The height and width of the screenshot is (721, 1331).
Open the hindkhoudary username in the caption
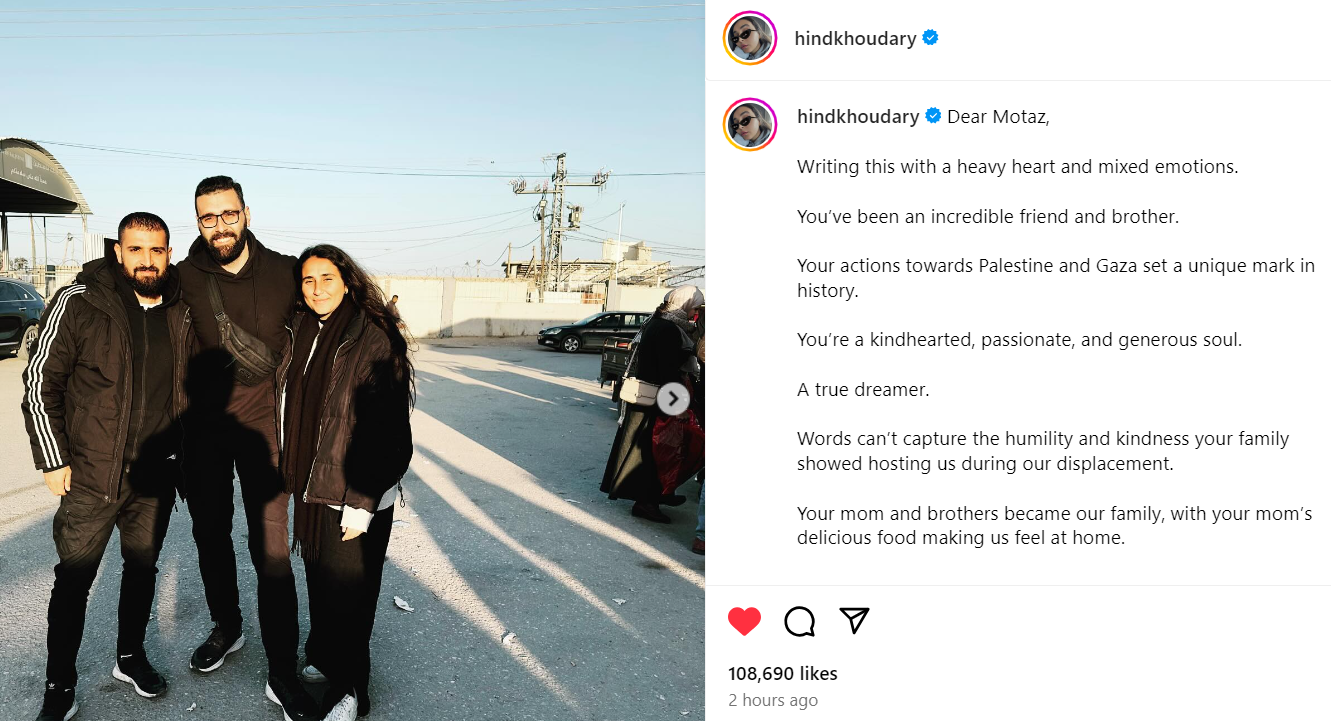(858, 117)
